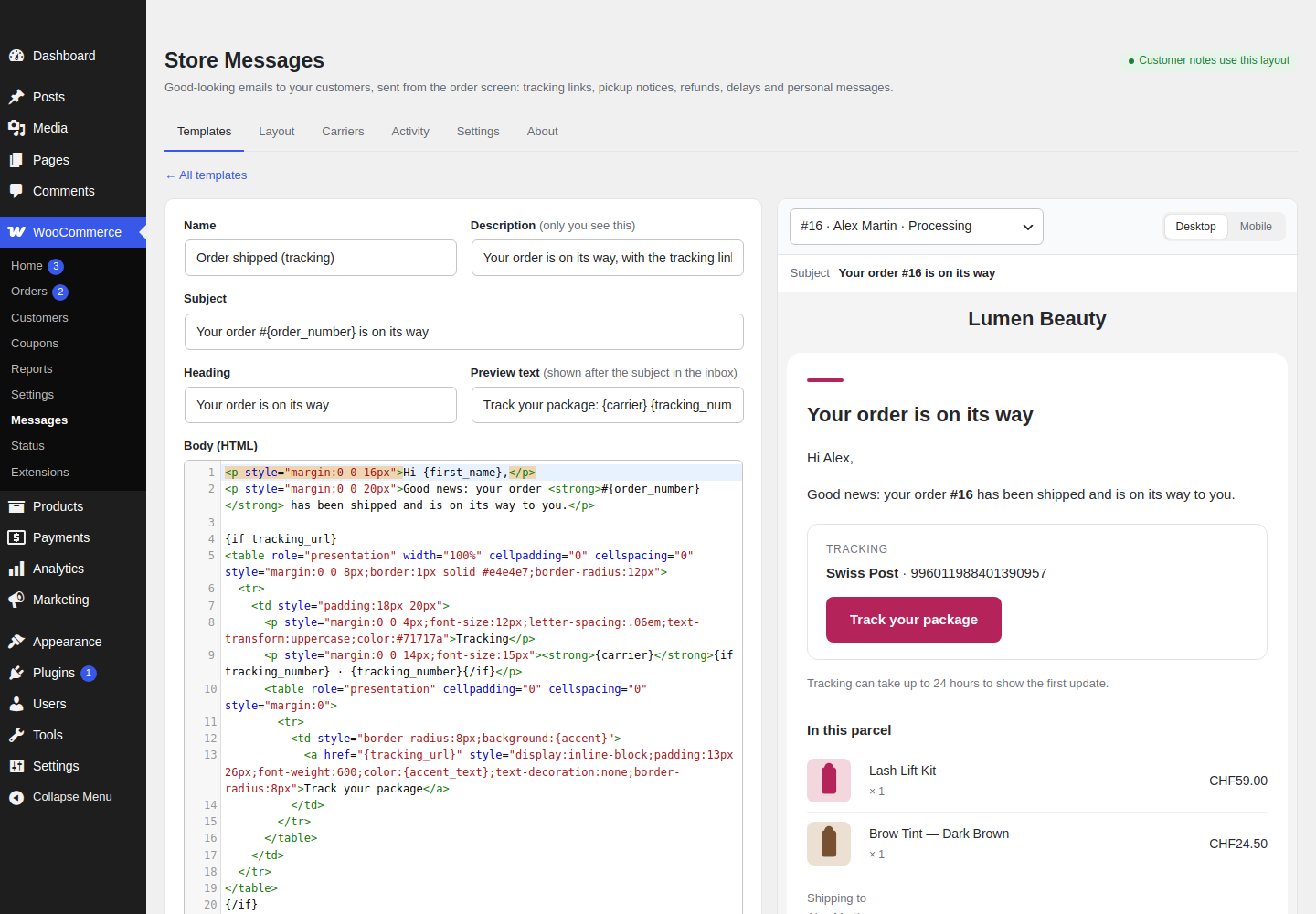Click line 4 '{if tracking_url}' in code editor
This screenshot has height=914, width=1316.
click(x=281, y=539)
